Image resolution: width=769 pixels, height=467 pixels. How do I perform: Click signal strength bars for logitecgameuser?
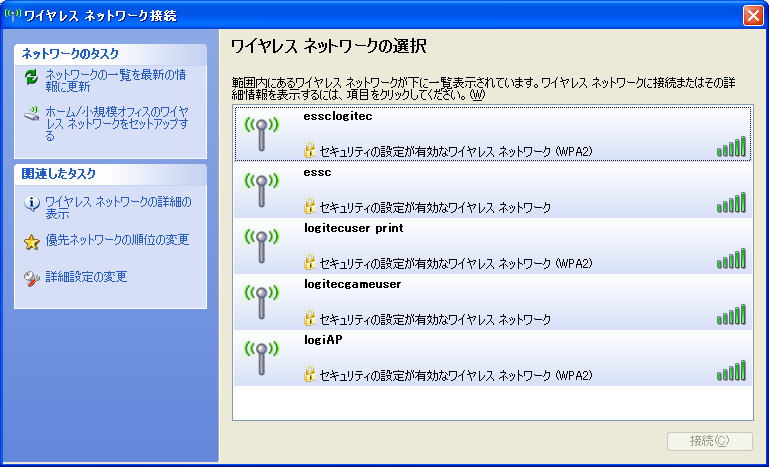731,314
